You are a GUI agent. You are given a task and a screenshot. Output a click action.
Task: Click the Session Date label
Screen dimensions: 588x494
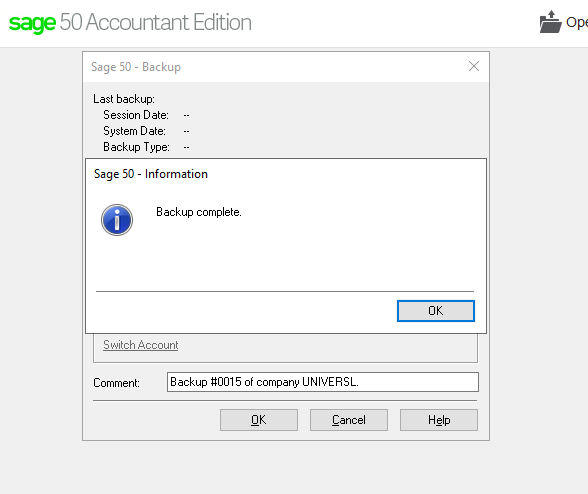click(x=136, y=115)
